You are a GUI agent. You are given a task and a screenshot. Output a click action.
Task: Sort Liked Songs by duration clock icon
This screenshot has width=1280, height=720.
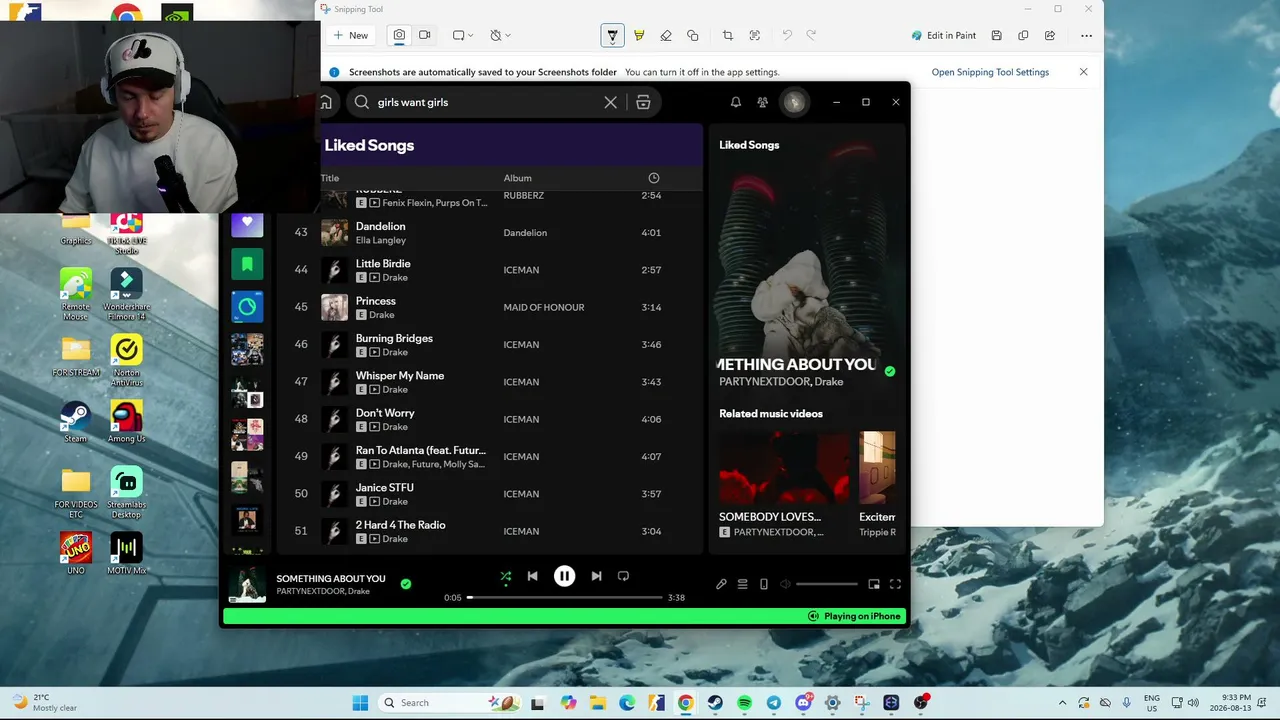654,178
